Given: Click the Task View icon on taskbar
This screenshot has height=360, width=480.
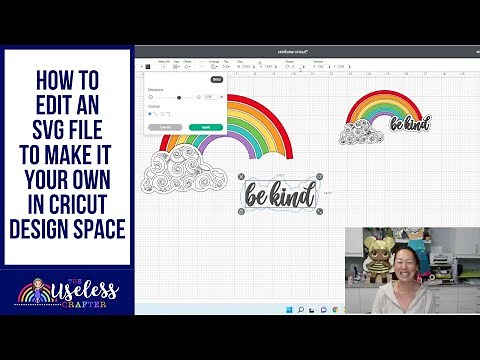Looking at the screenshot, I should [x=312, y=310].
